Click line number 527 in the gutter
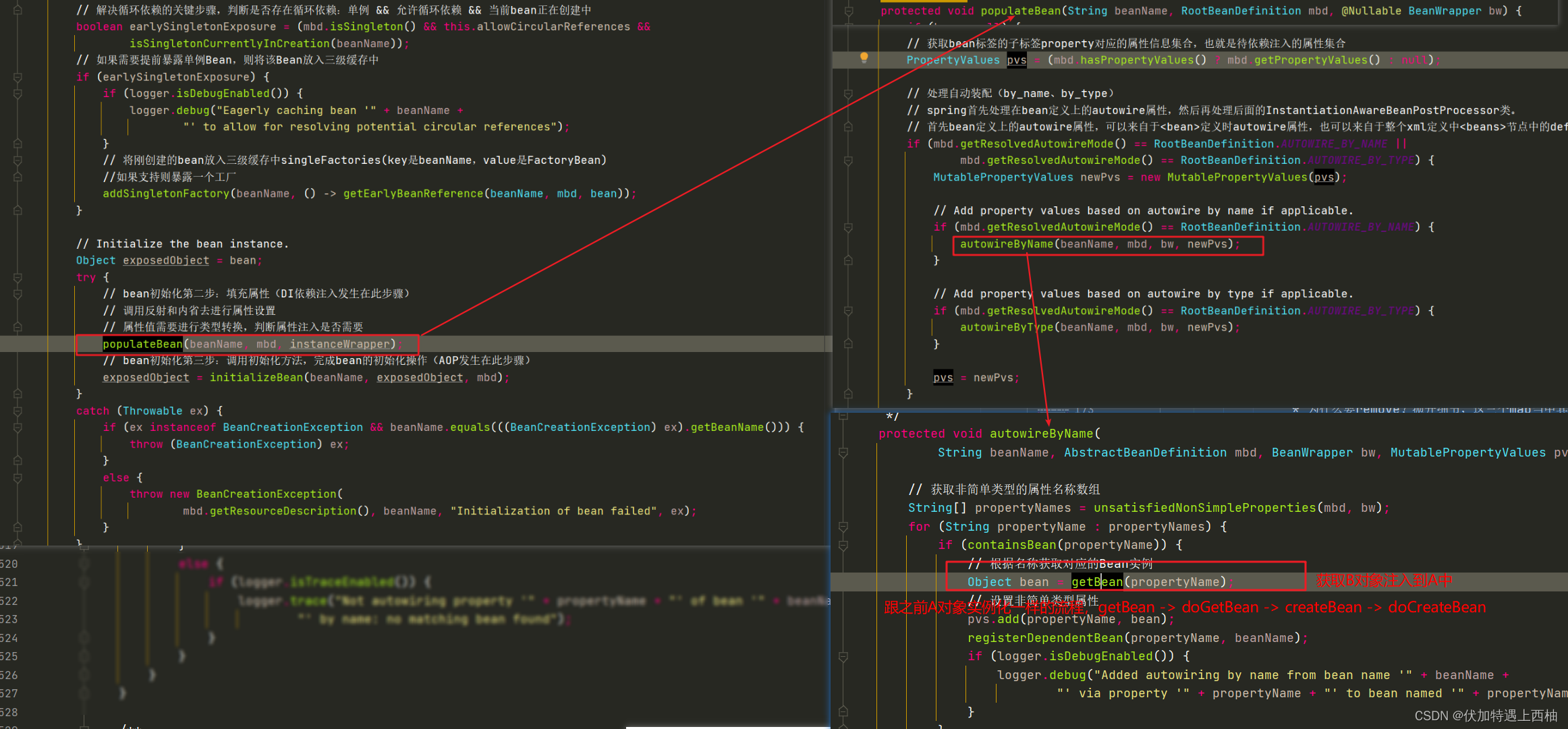Image resolution: width=1568 pixels, height=729 pixels. click(9, 693)
